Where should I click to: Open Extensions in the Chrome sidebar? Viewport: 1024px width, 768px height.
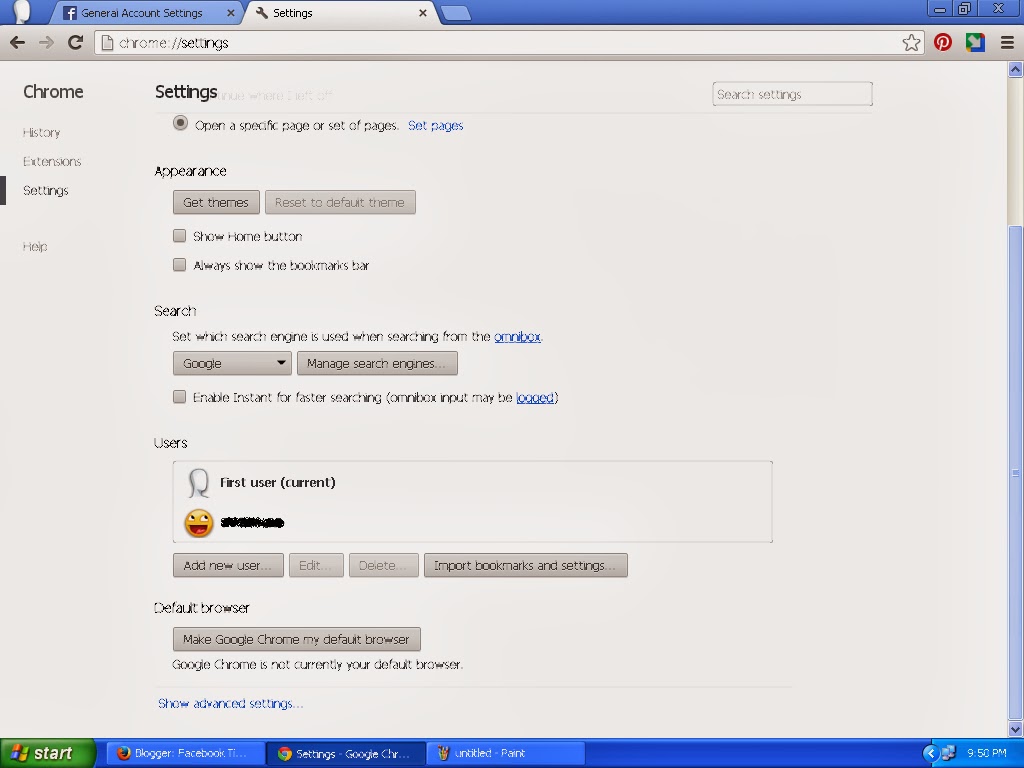pyautogui.click(x=52, y=161)
